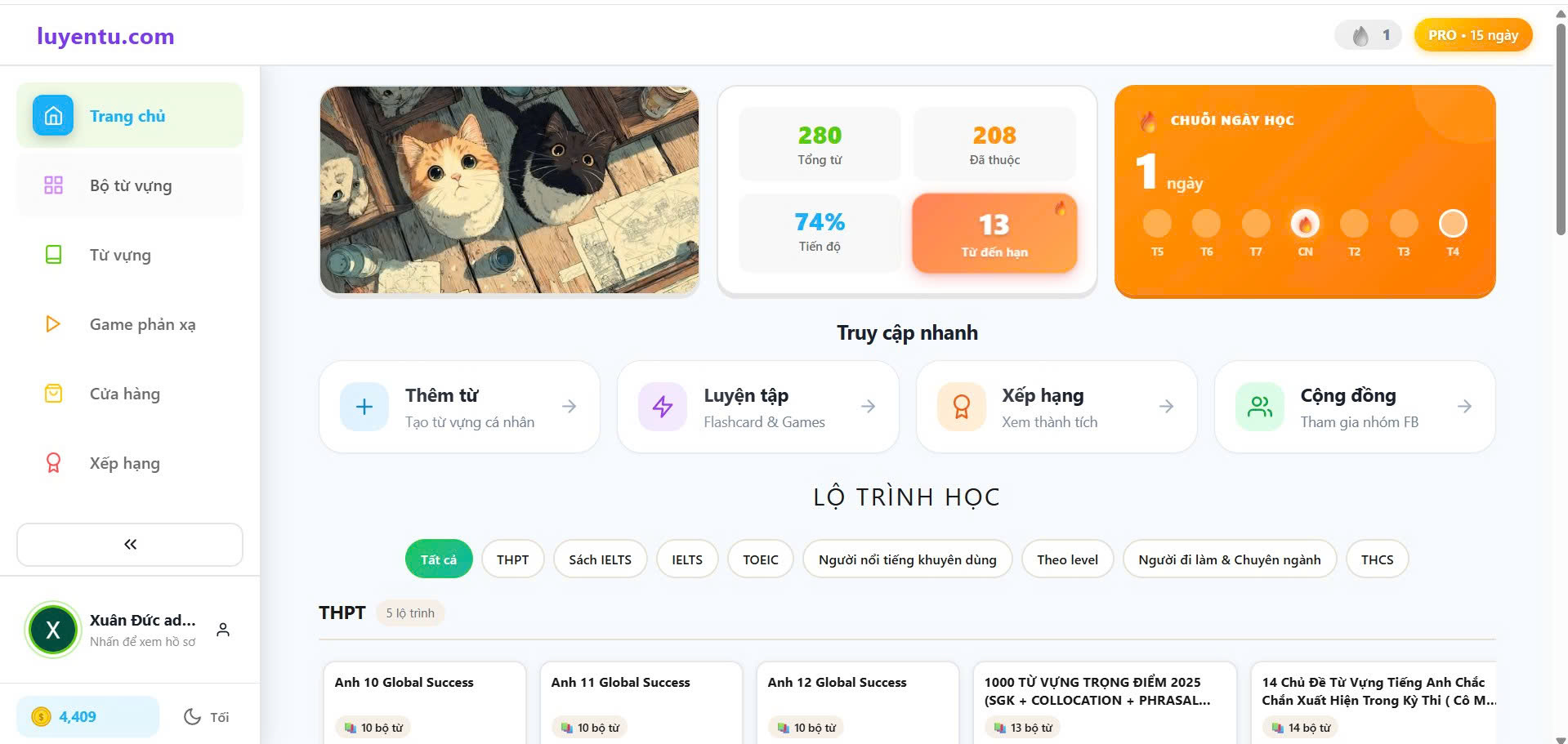Click the Xếp hạng medal icon in sidebar
The height and width of the screenshot is (744, 1568).
pos(53,463)
